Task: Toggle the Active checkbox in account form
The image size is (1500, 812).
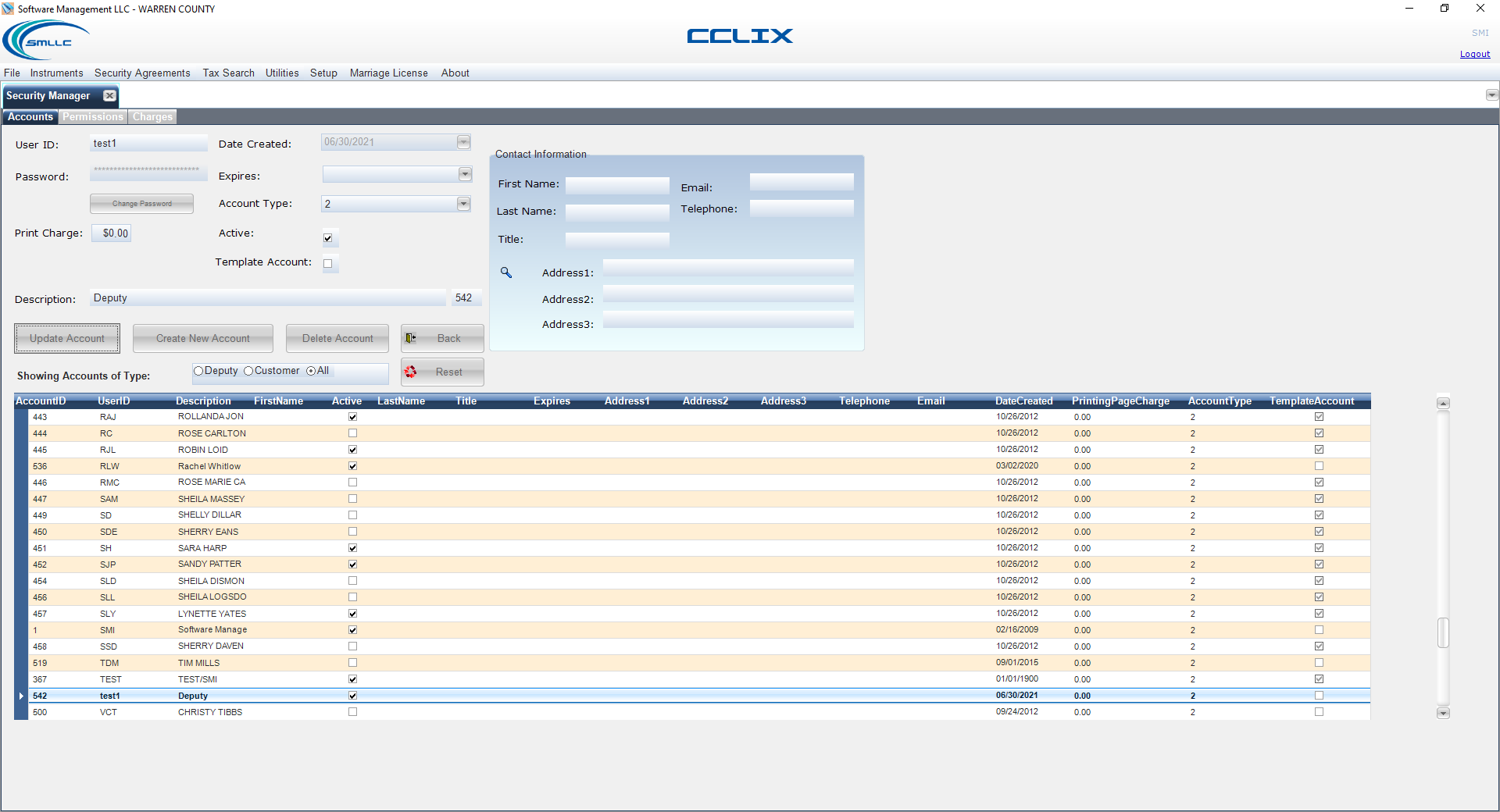Action: point(328,238)
